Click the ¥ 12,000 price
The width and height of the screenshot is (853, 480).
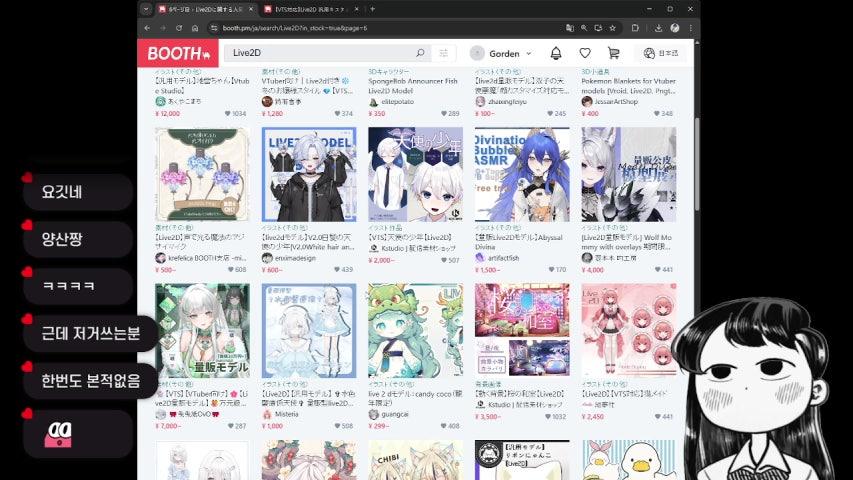(x=168, y=113)
